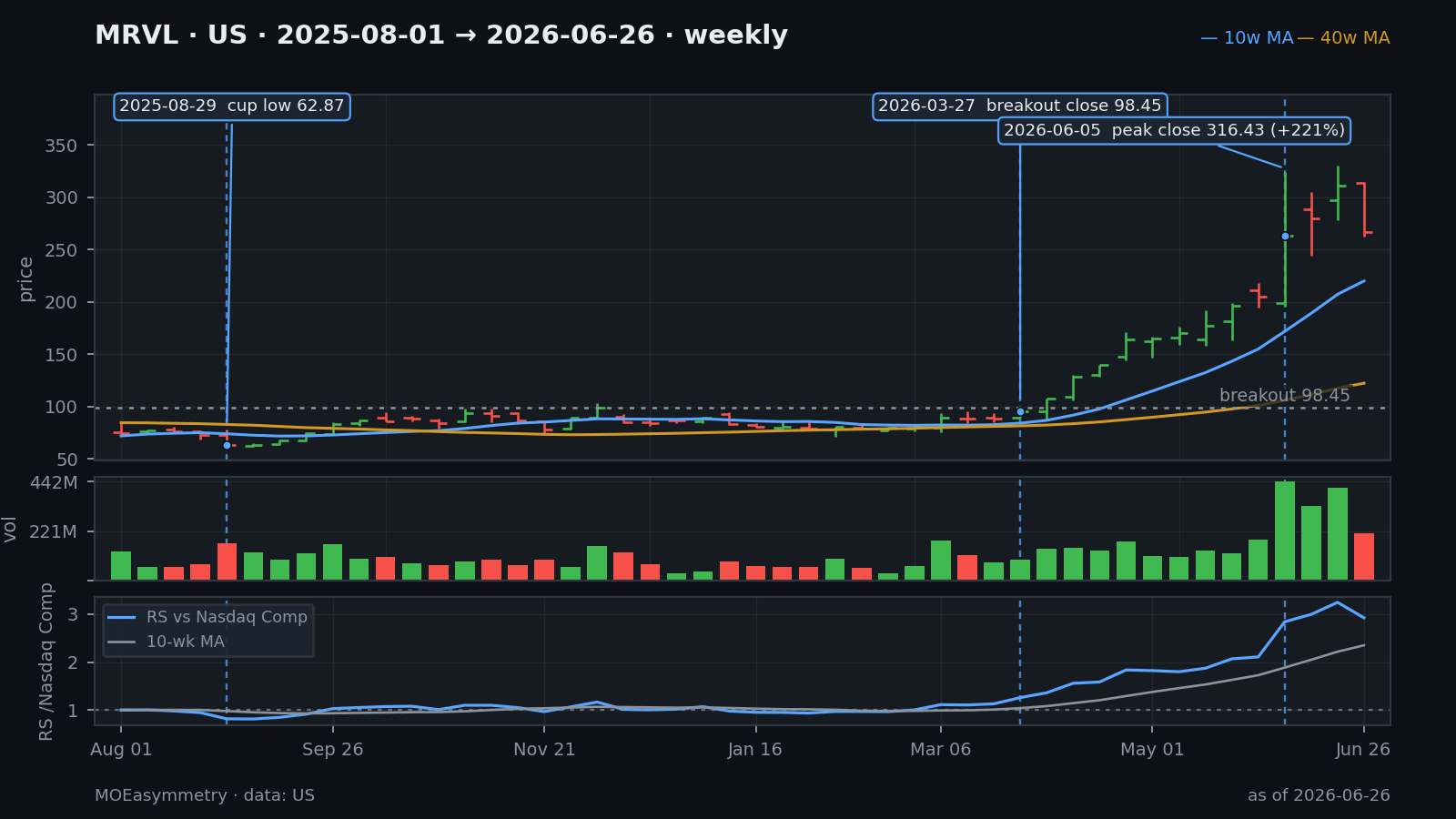
Task: Click the 221M volume axis label
Action: pos(54,531)
